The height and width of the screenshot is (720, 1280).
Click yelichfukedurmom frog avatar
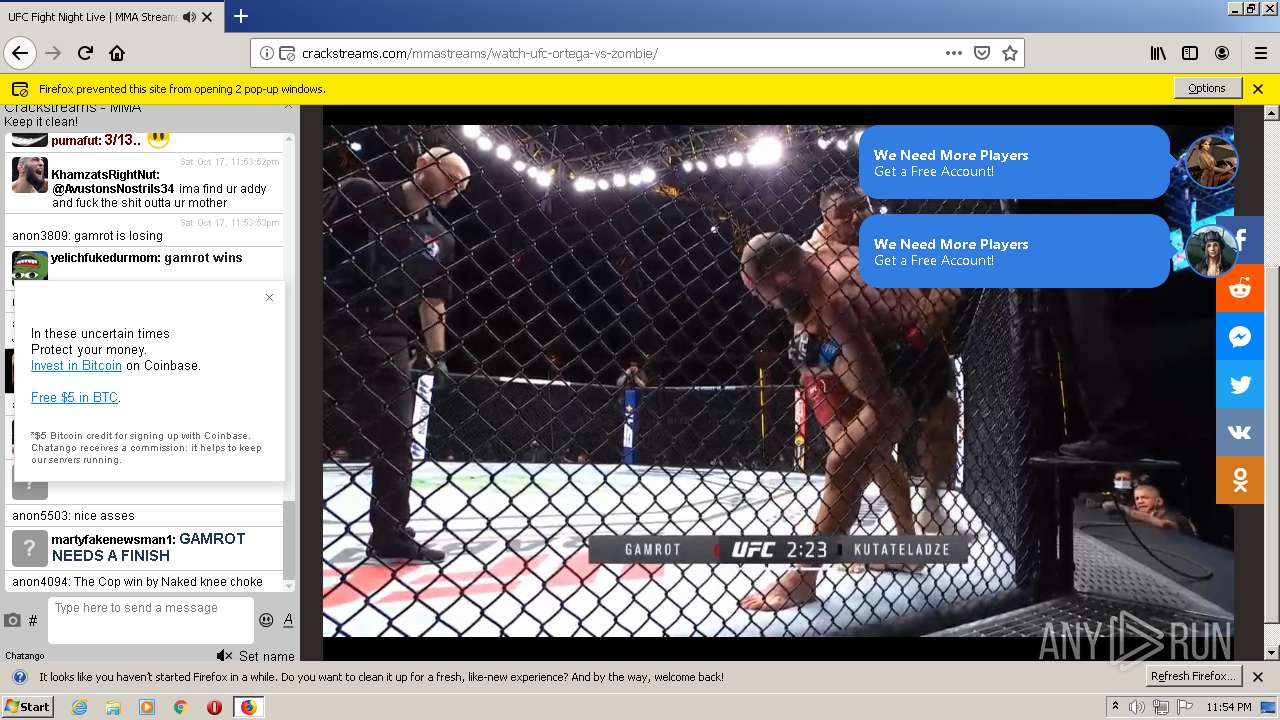[x=30, y=266]
